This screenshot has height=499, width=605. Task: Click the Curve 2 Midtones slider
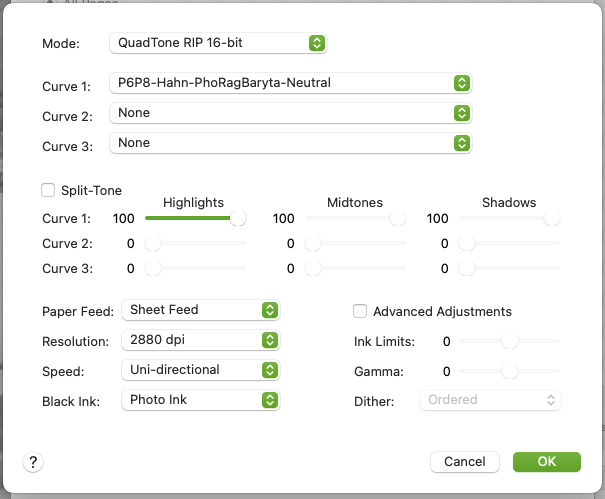tap(355, 244)
